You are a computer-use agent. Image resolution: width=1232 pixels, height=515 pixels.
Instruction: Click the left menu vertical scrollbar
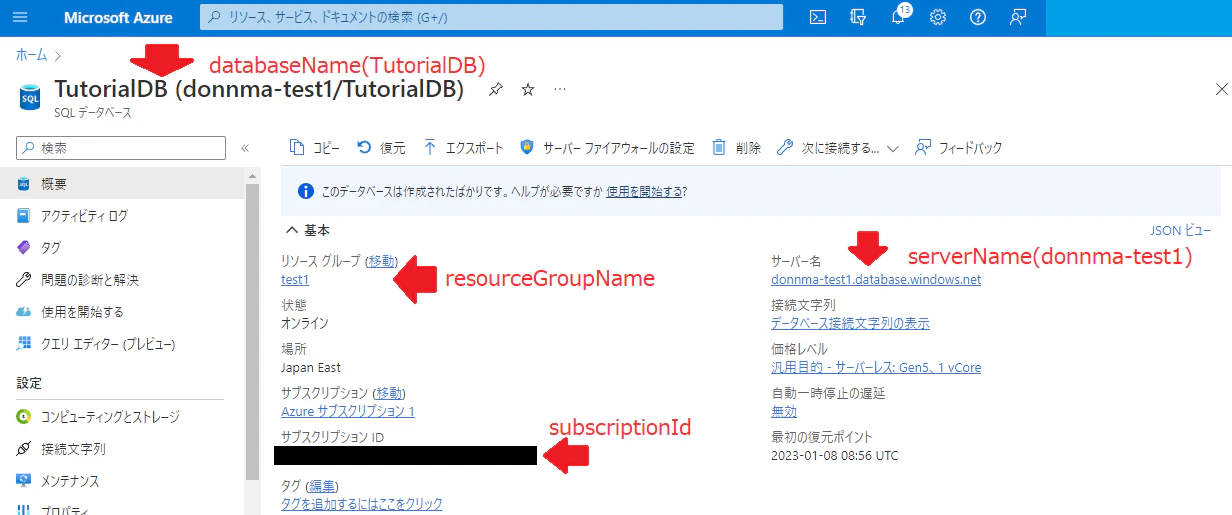(252, 330)
